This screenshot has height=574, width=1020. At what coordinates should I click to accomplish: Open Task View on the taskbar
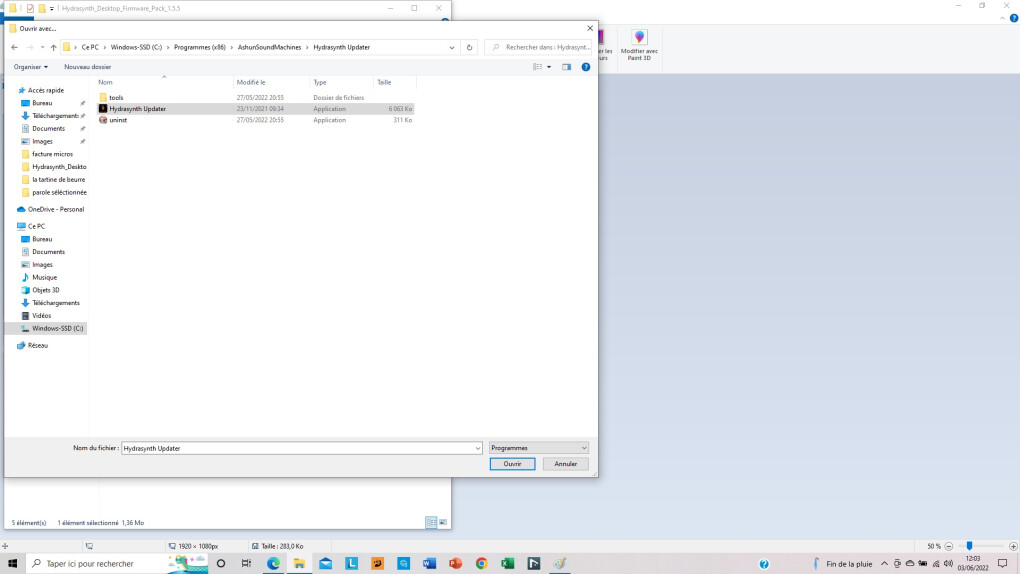(246, 564)
